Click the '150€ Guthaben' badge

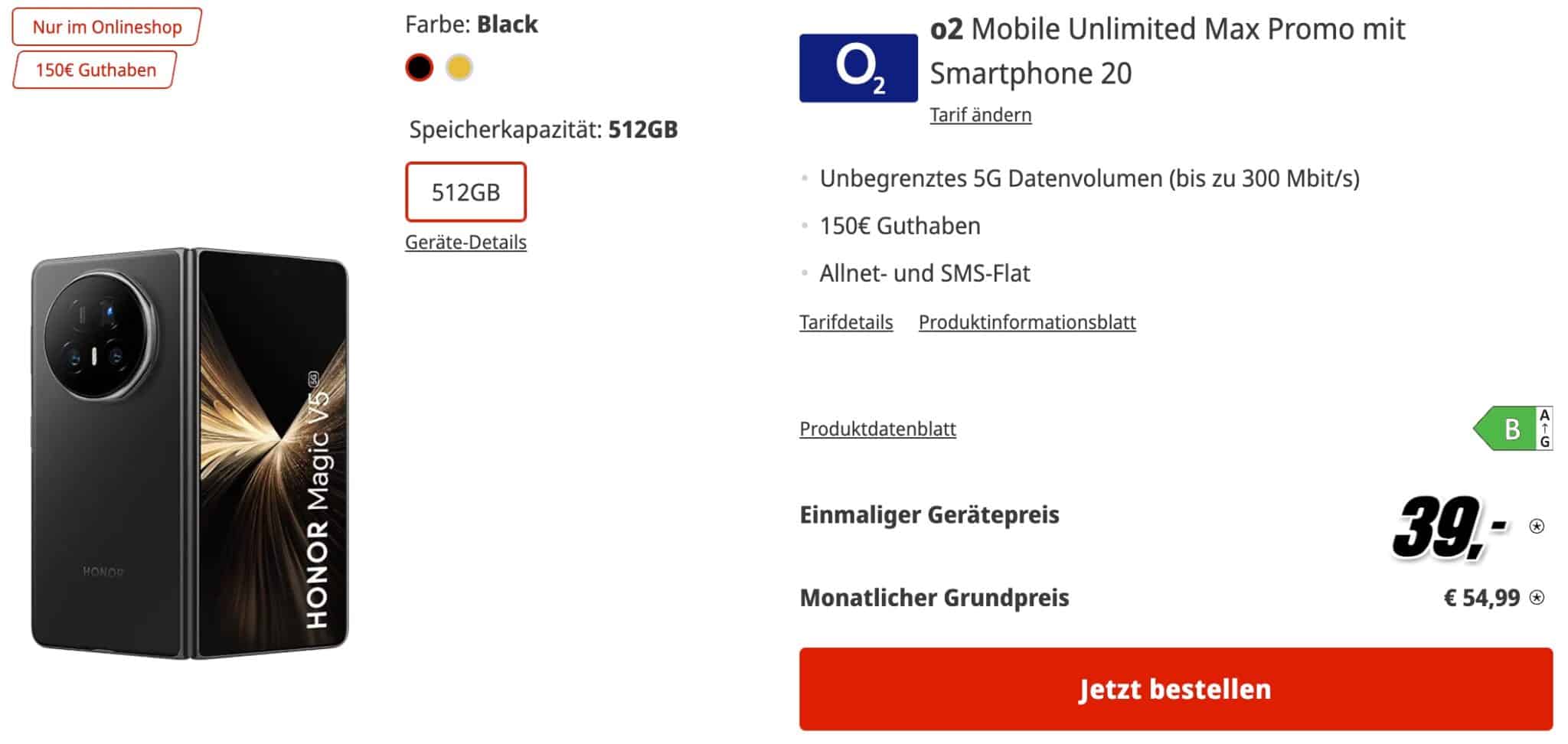point(95,70)
